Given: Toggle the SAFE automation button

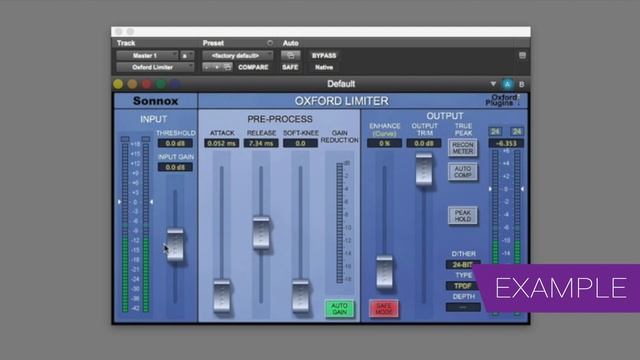Looking at the screenshot, I should click(290, 67).
